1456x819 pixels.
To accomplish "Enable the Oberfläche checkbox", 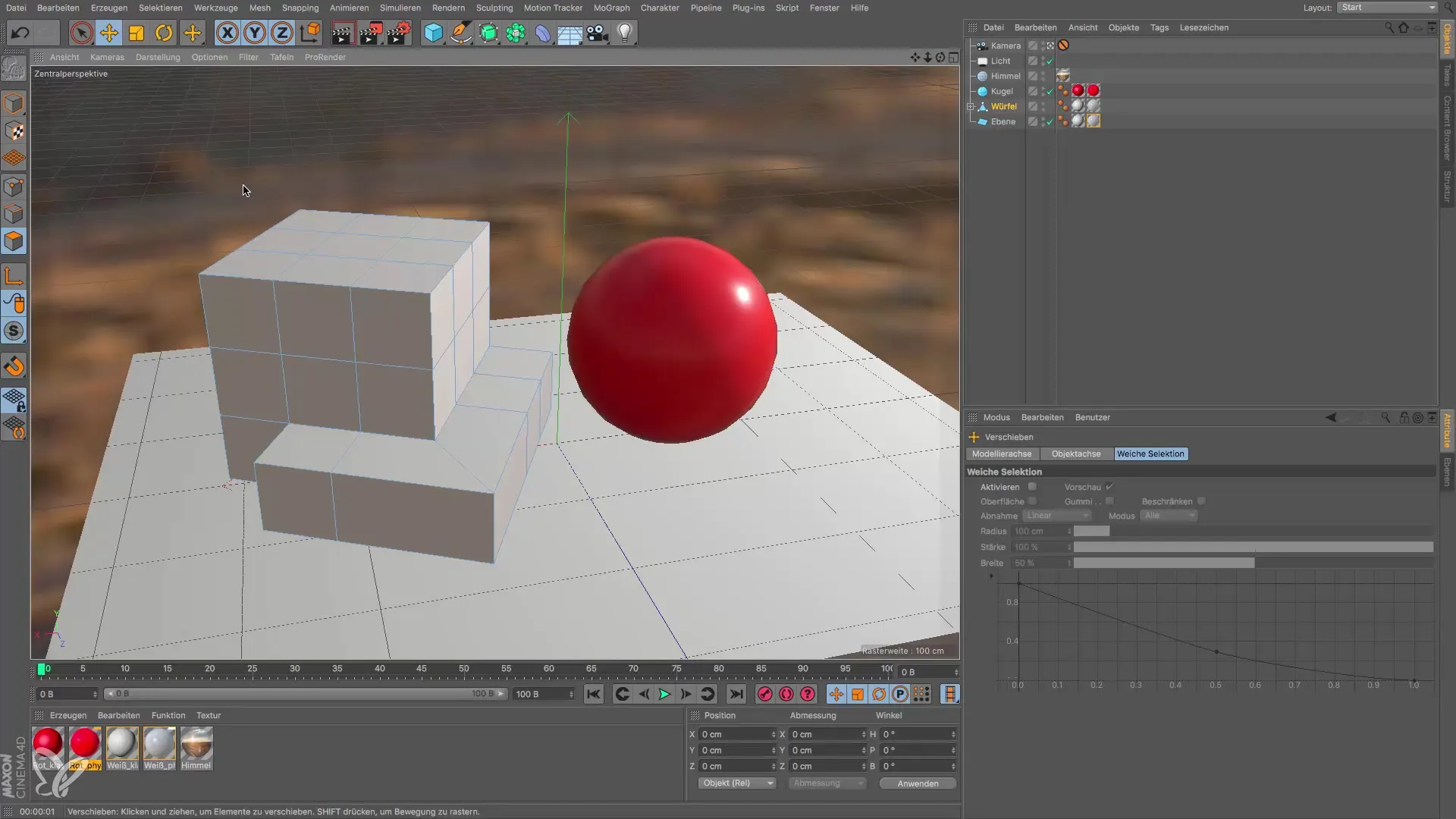I will 1032,501.
